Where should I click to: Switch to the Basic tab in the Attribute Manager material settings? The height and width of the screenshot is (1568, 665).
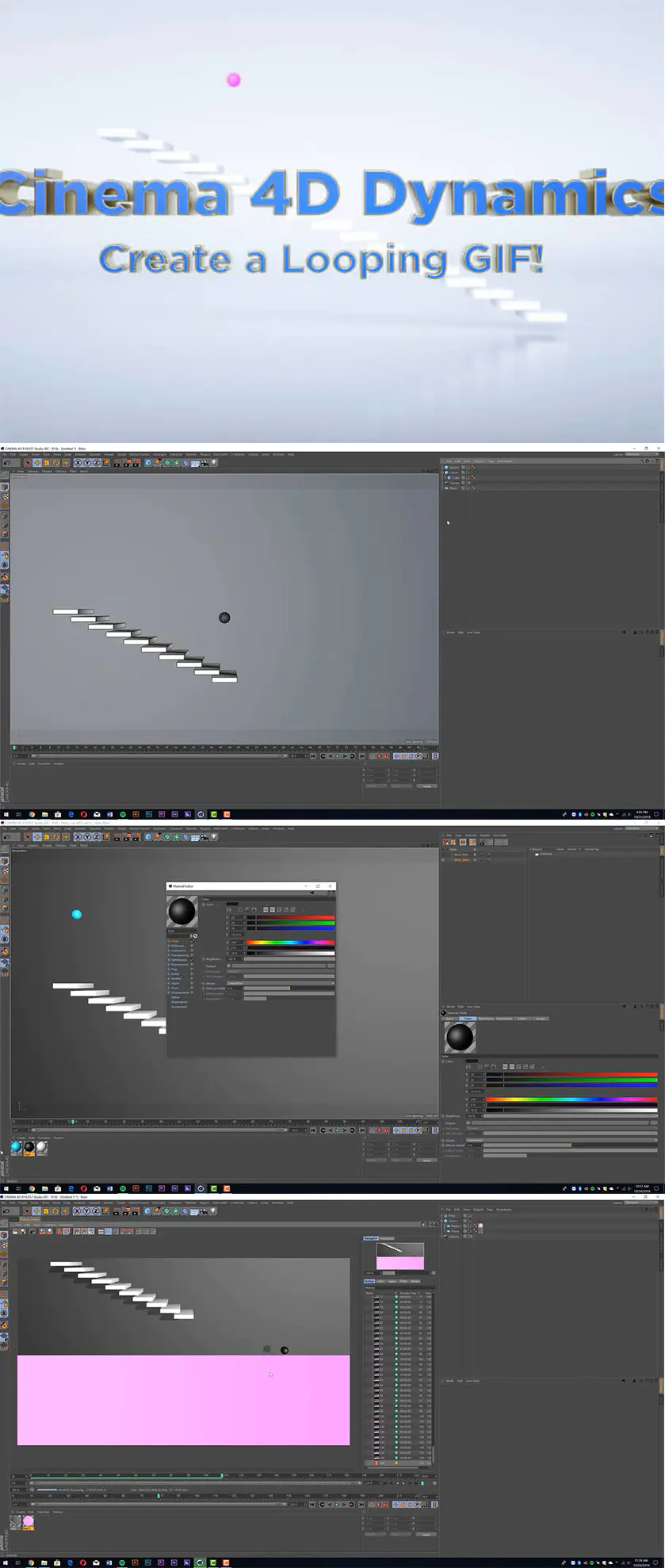coord(449,1019)
